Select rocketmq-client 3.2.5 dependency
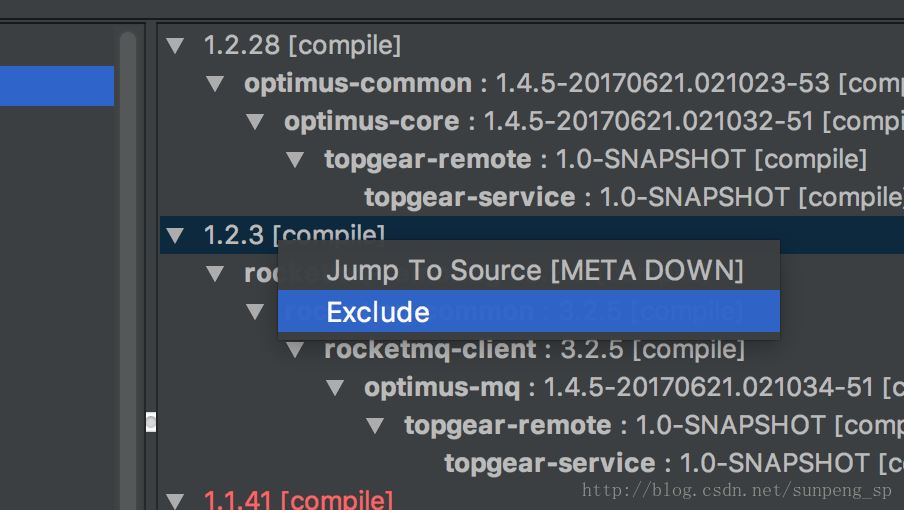This screenshot has width=904, height=510. 430,349
